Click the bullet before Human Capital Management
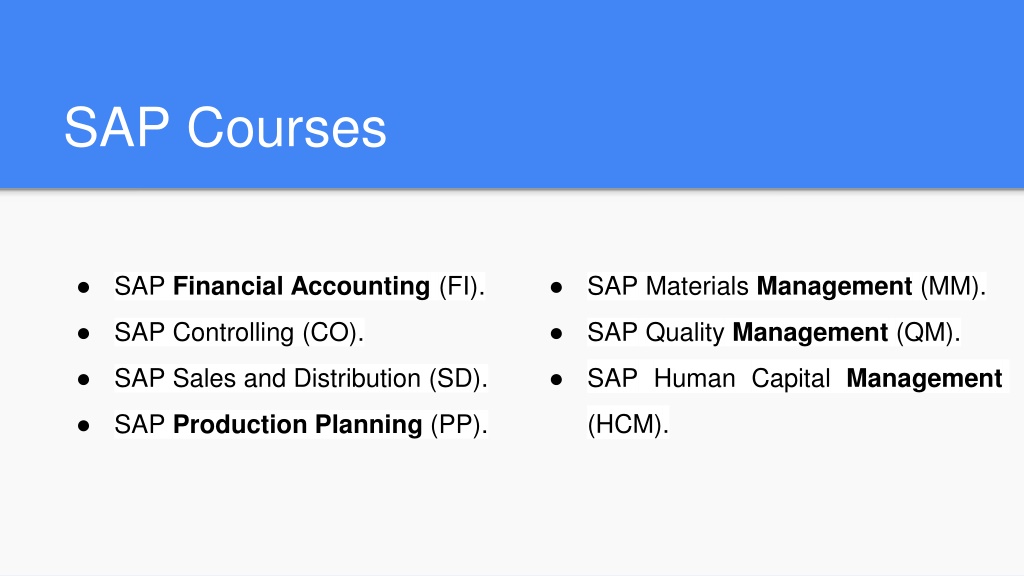 [556, 380]
